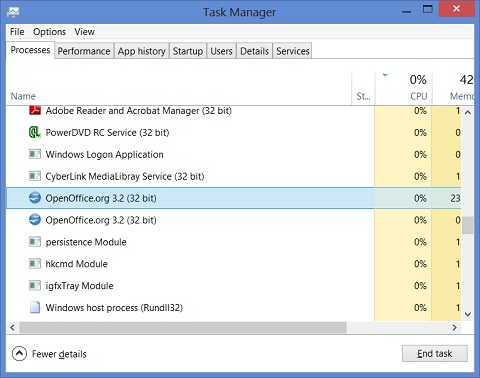Click the unselected OpenOffice.org 3.2 process icon

(x=35, y=220)
